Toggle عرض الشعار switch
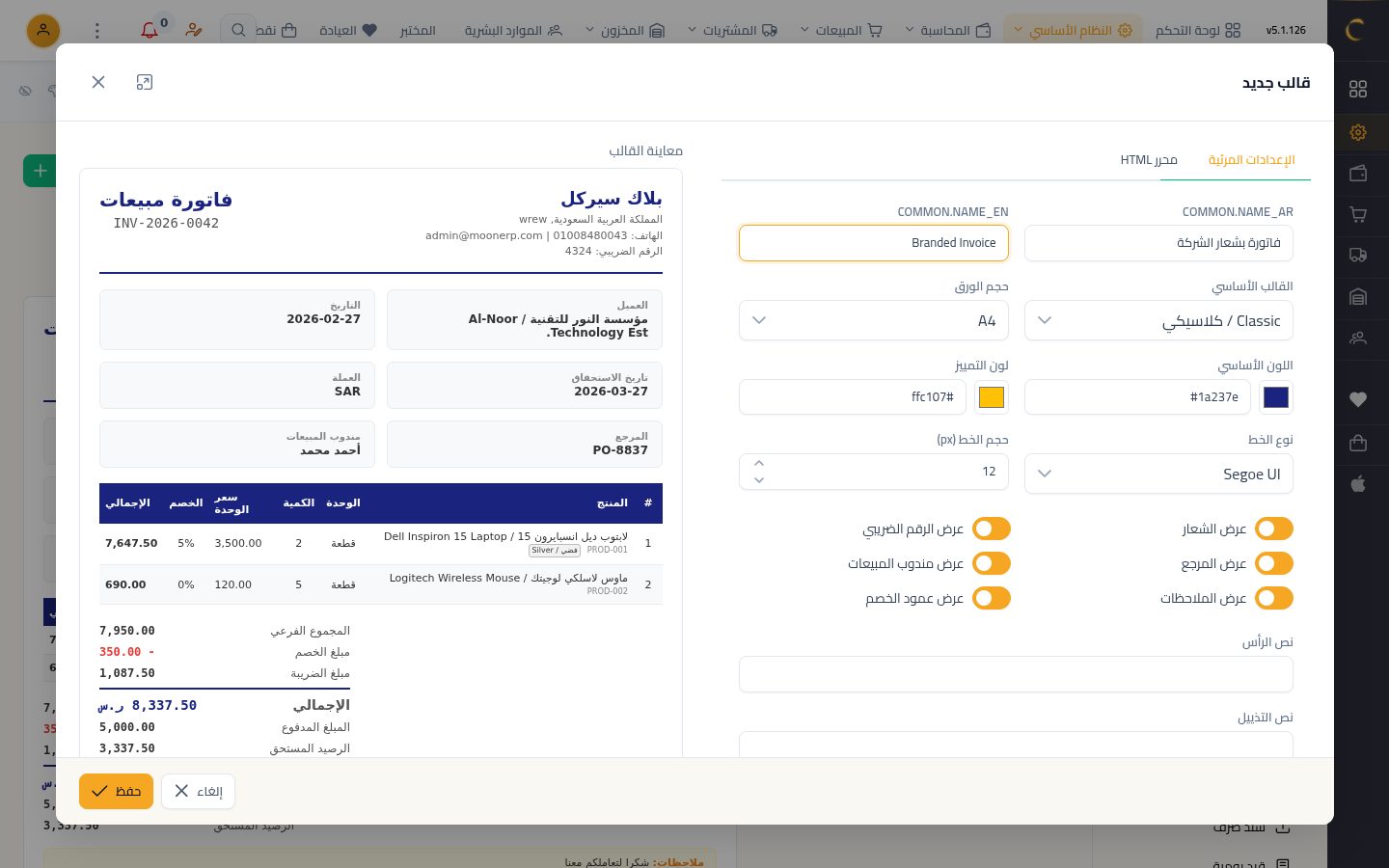Screen dimensions: 1389x868 point(1273,529)
